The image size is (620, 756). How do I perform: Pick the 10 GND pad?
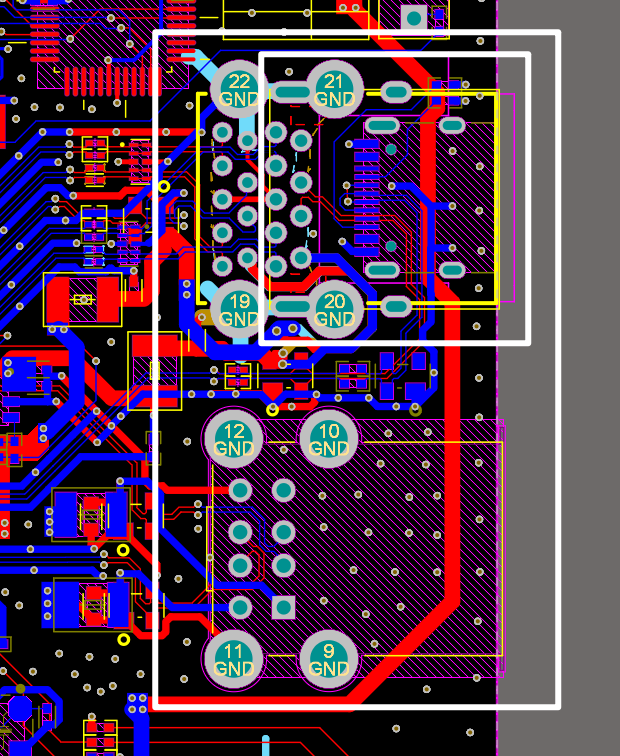[329, 439]
